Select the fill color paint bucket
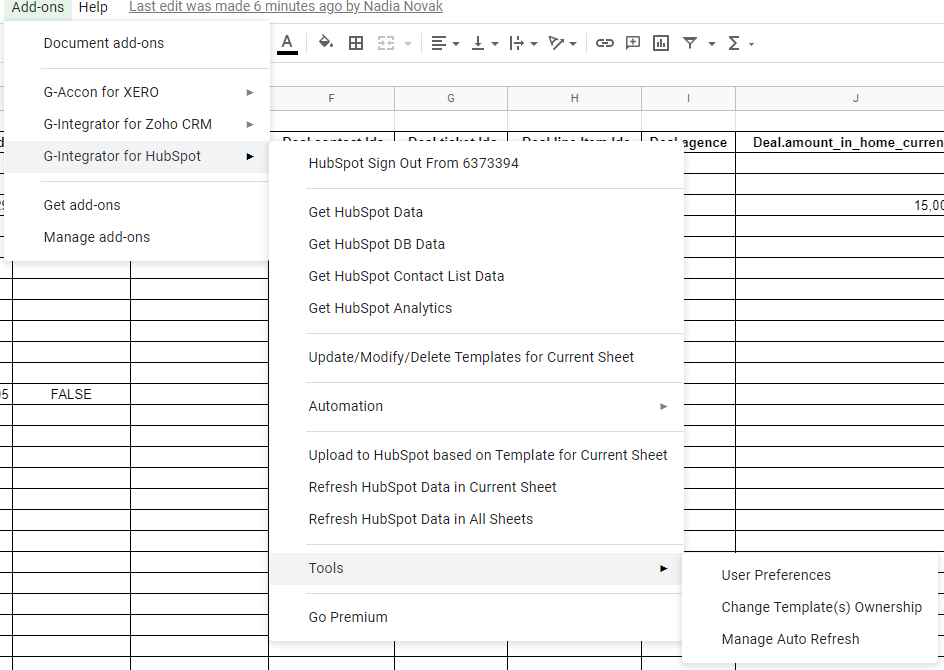Screen dimensions: 944x670 326,43
